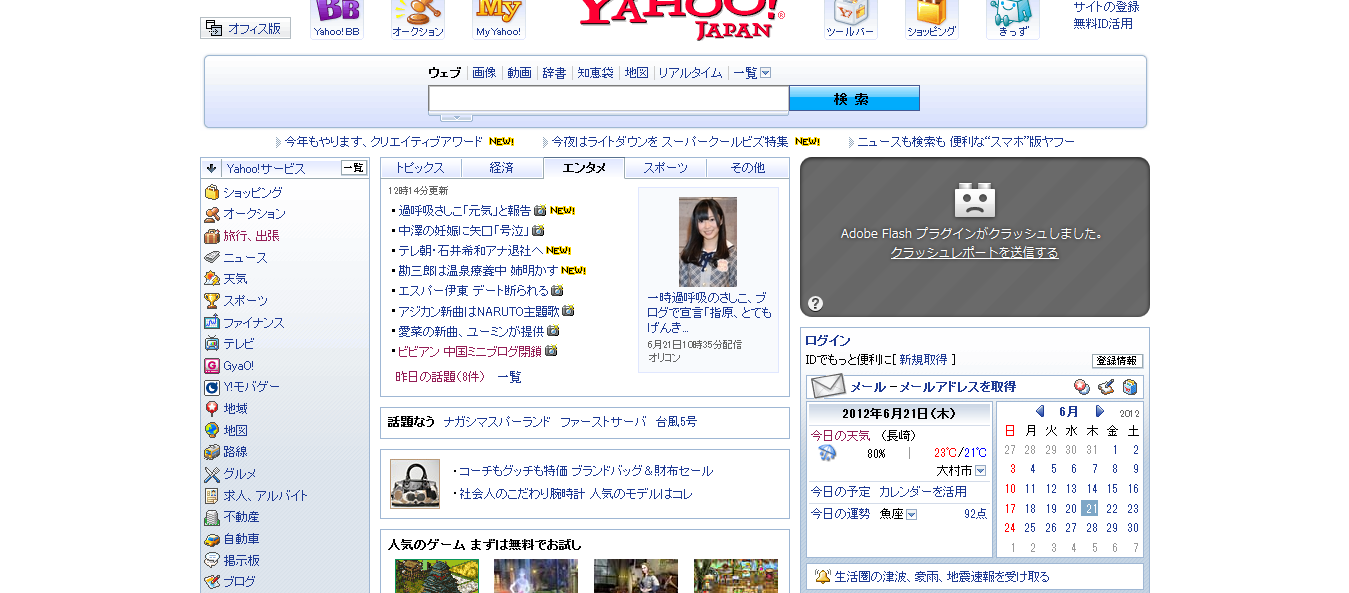Go to next month in calendar
The height and width of the screenshot is (593, 1349).
click(1100, 411)
